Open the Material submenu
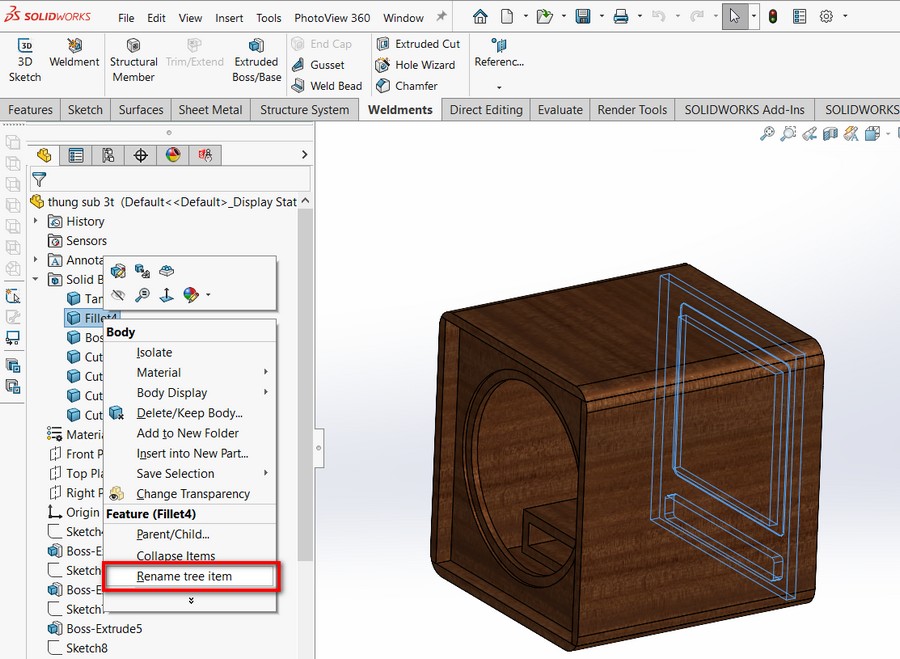Viewport: 900px width, 659px height. click(x=189, y=373)
